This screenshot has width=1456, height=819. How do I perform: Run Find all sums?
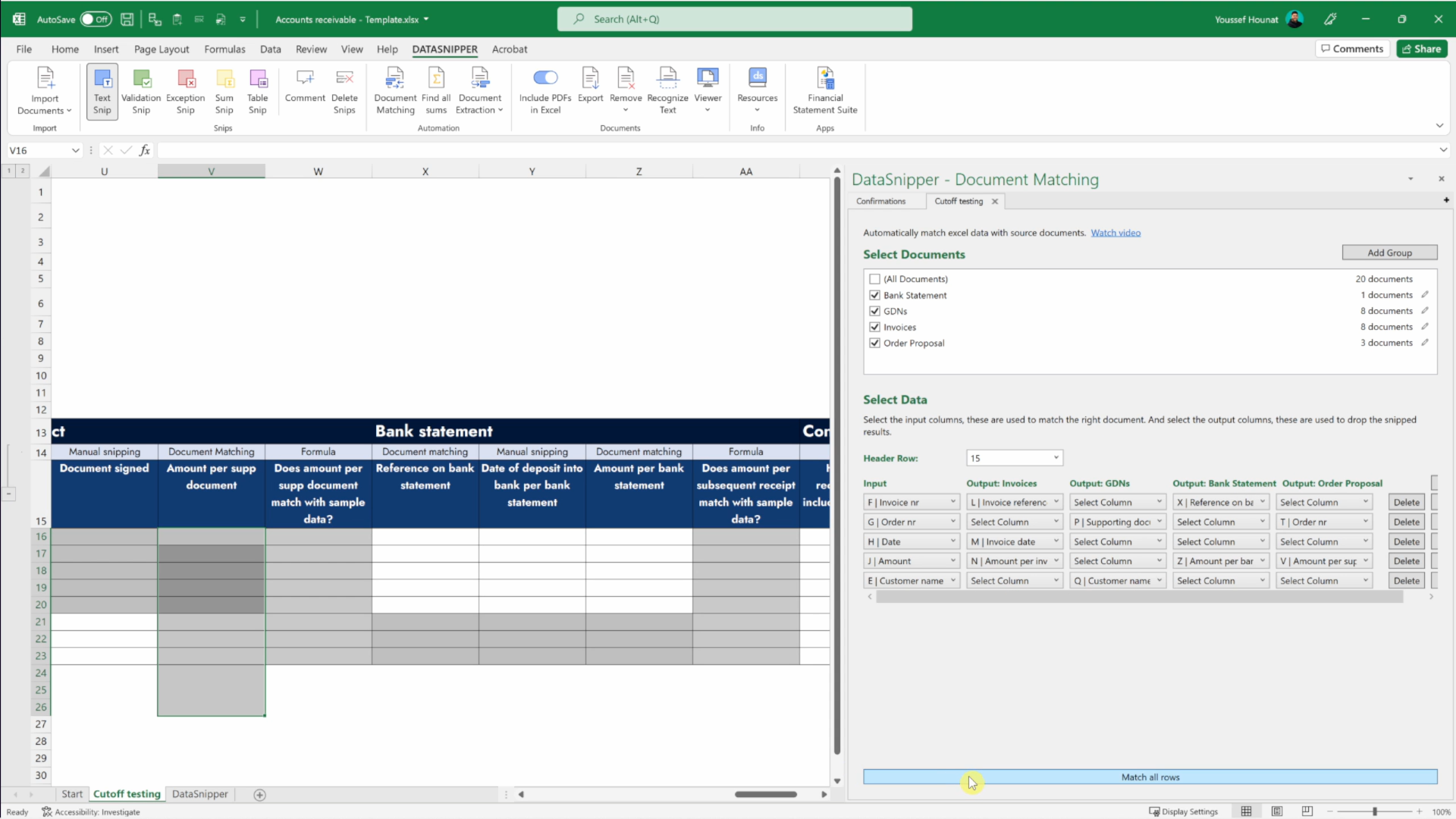click(x=436, y=90)
